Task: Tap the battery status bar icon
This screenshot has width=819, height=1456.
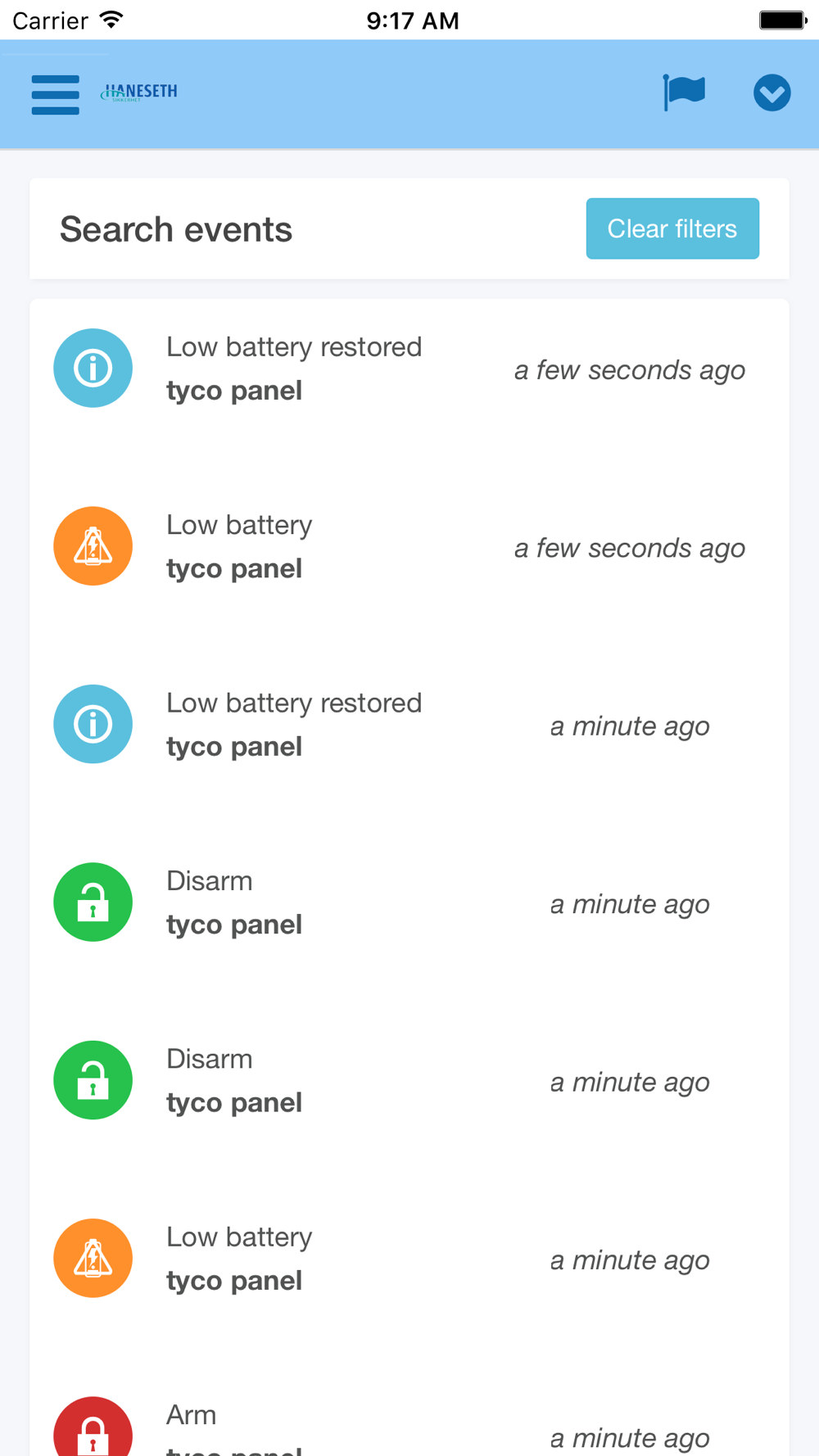Action: (x=782, y=20)
